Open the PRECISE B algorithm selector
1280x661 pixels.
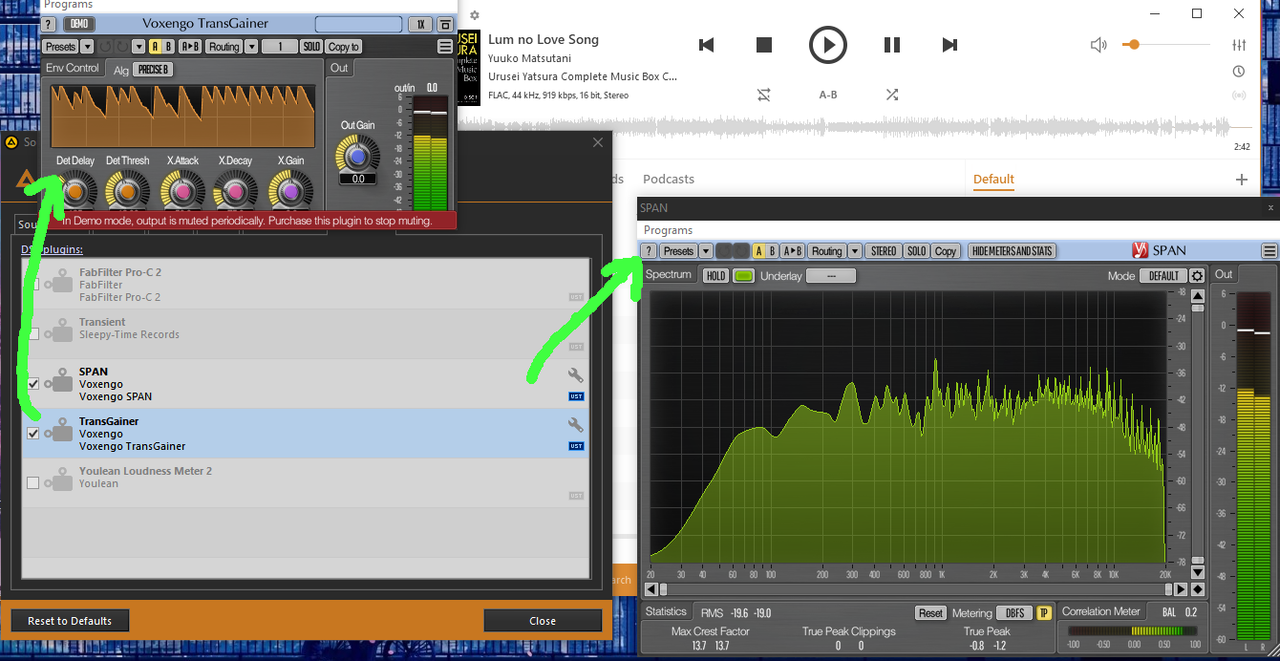[x=153, y=69]
